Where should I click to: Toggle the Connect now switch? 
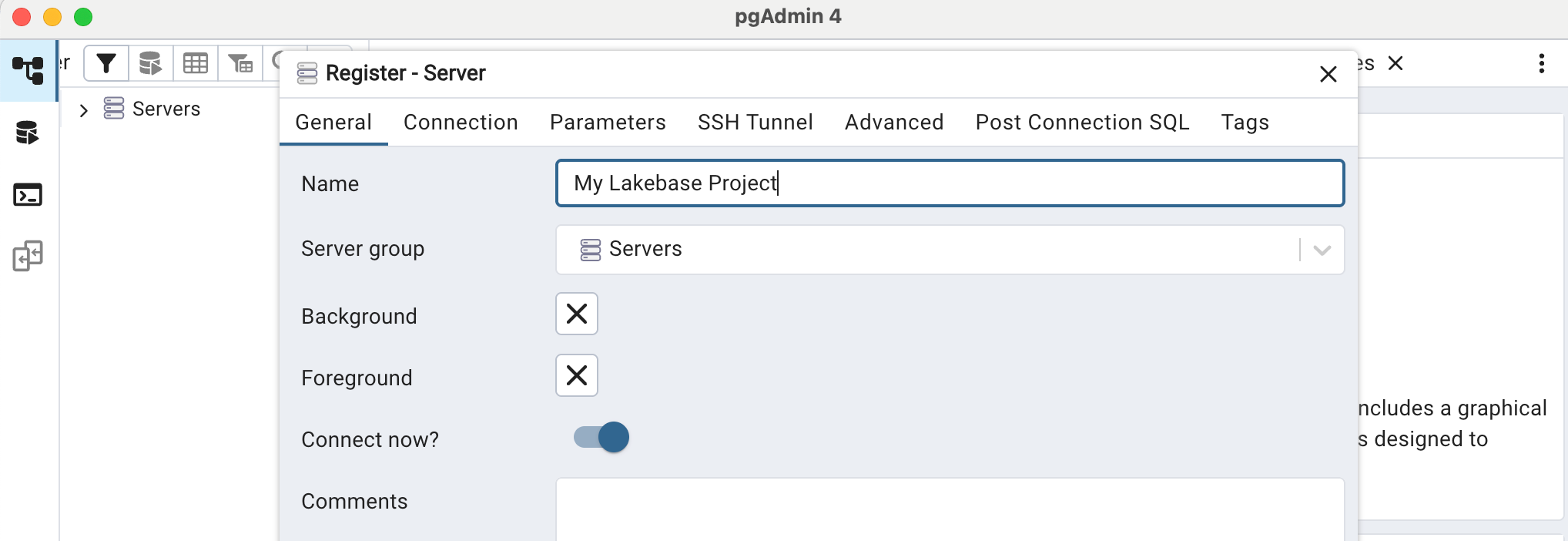(601, 438)
